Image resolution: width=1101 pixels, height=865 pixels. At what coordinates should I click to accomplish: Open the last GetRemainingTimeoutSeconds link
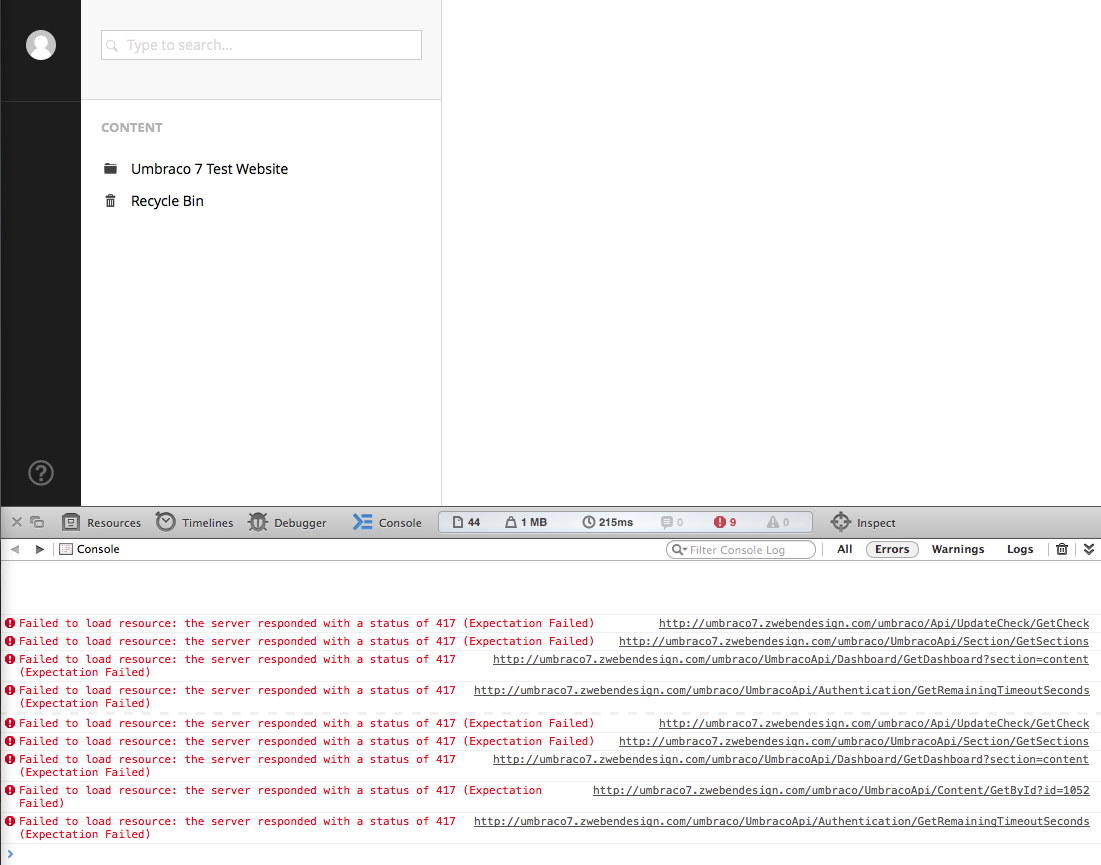point(782,821)
